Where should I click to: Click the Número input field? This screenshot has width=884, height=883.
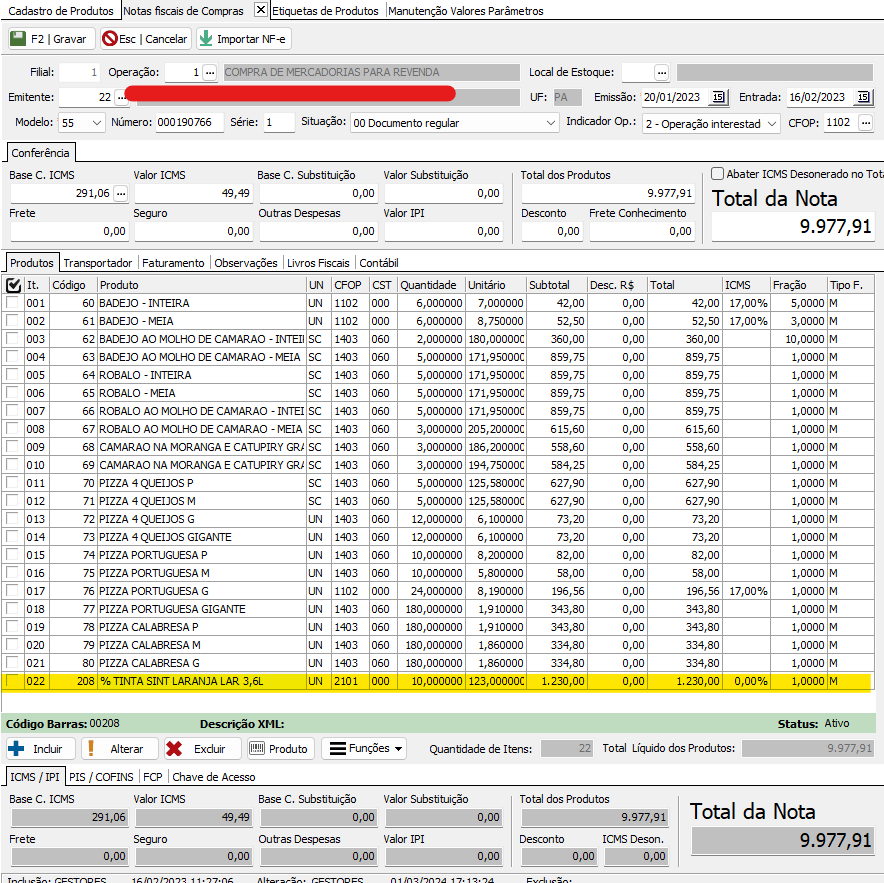190,122
